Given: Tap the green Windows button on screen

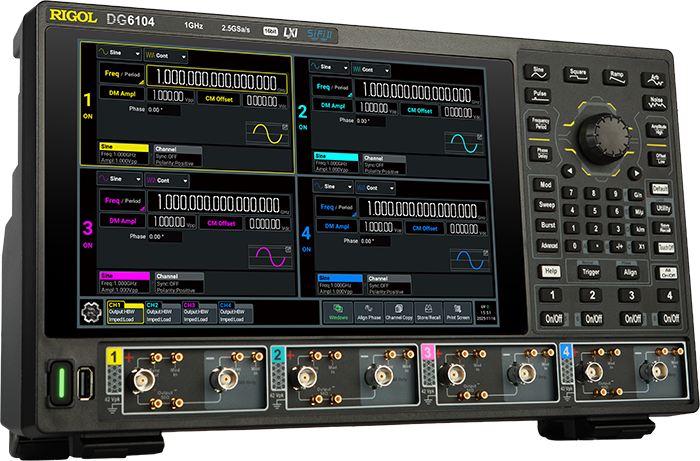Looking at the screenshot, I should (338, 314).
